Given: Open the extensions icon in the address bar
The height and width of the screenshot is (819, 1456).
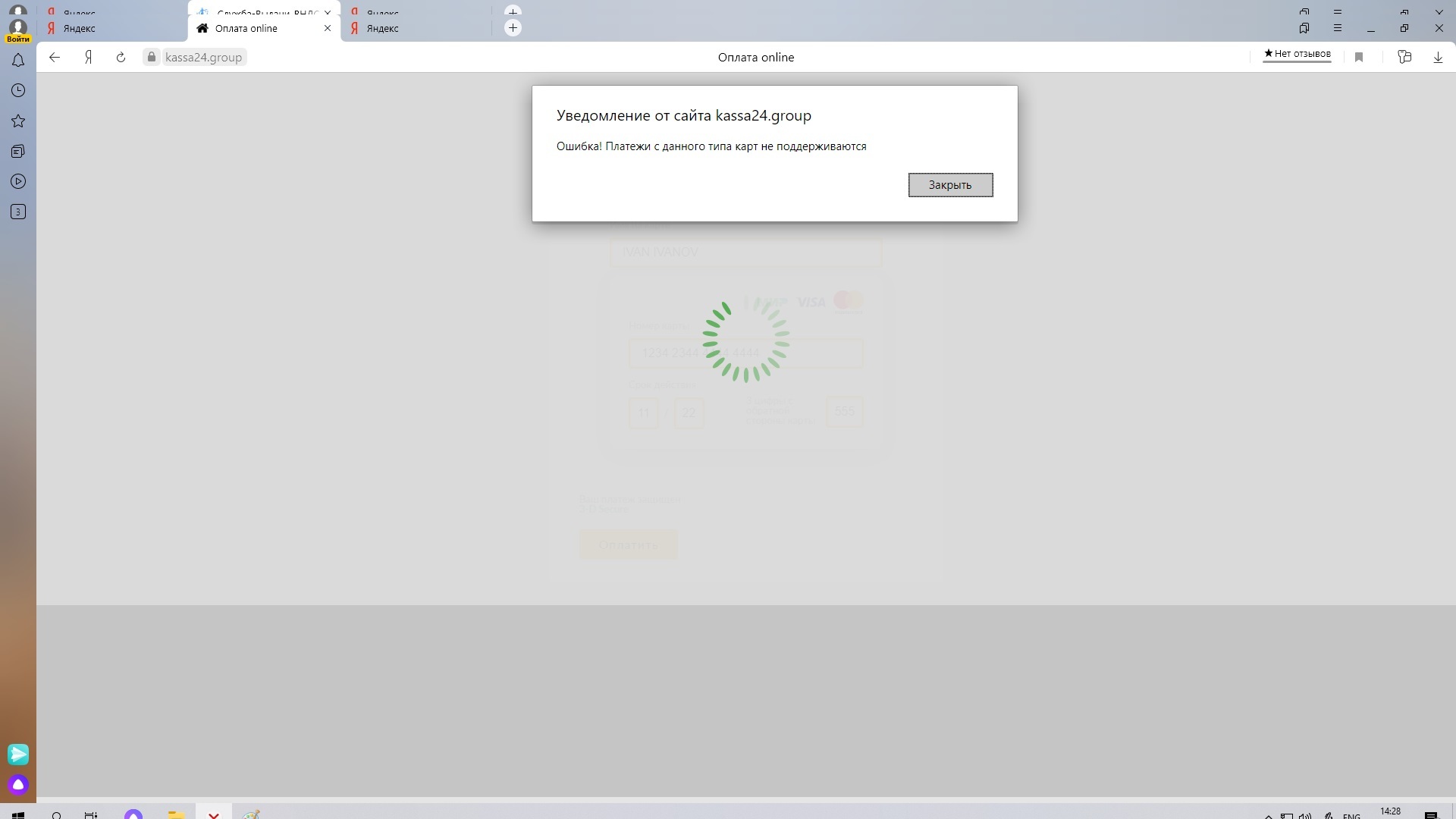Looking at the screenshot, I should coord(1404,58).
